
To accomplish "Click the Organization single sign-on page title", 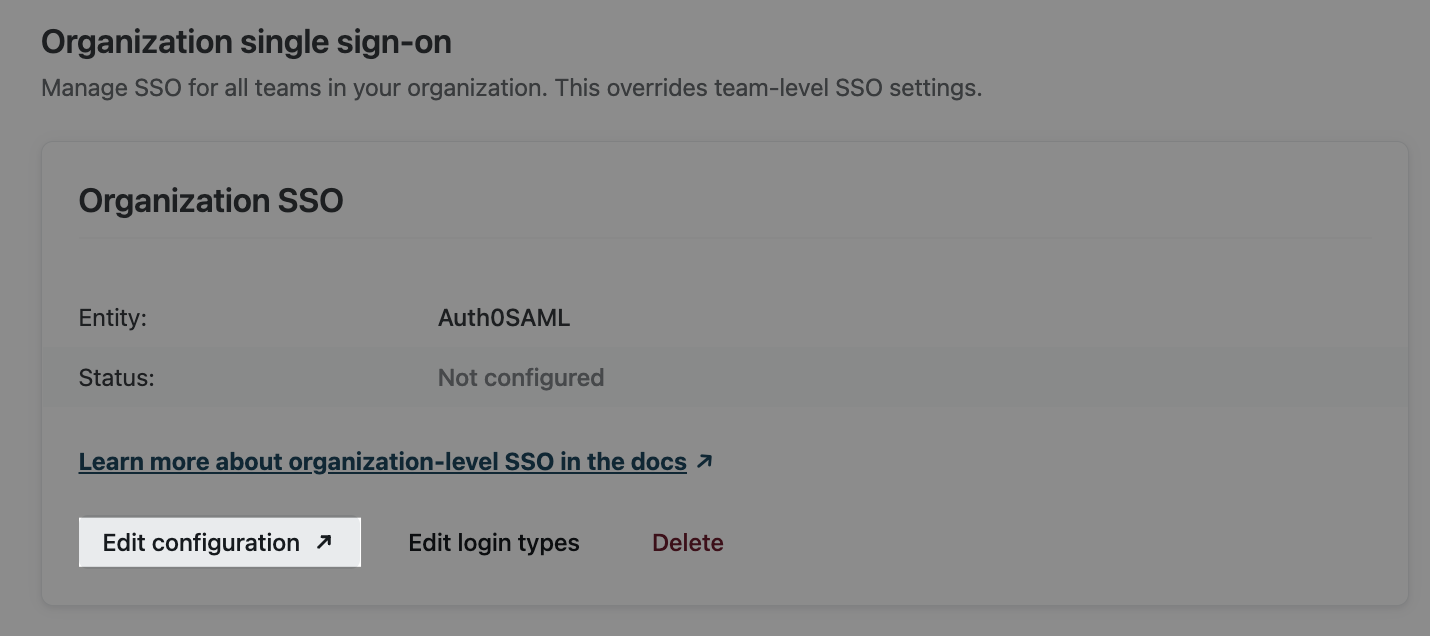I will [246, 42].
